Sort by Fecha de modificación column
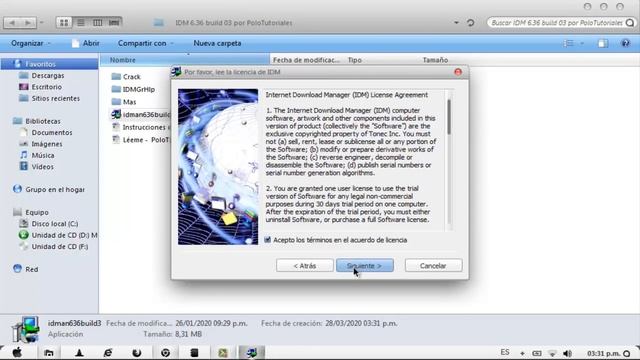The image size is (640, 360). [307, 60]
